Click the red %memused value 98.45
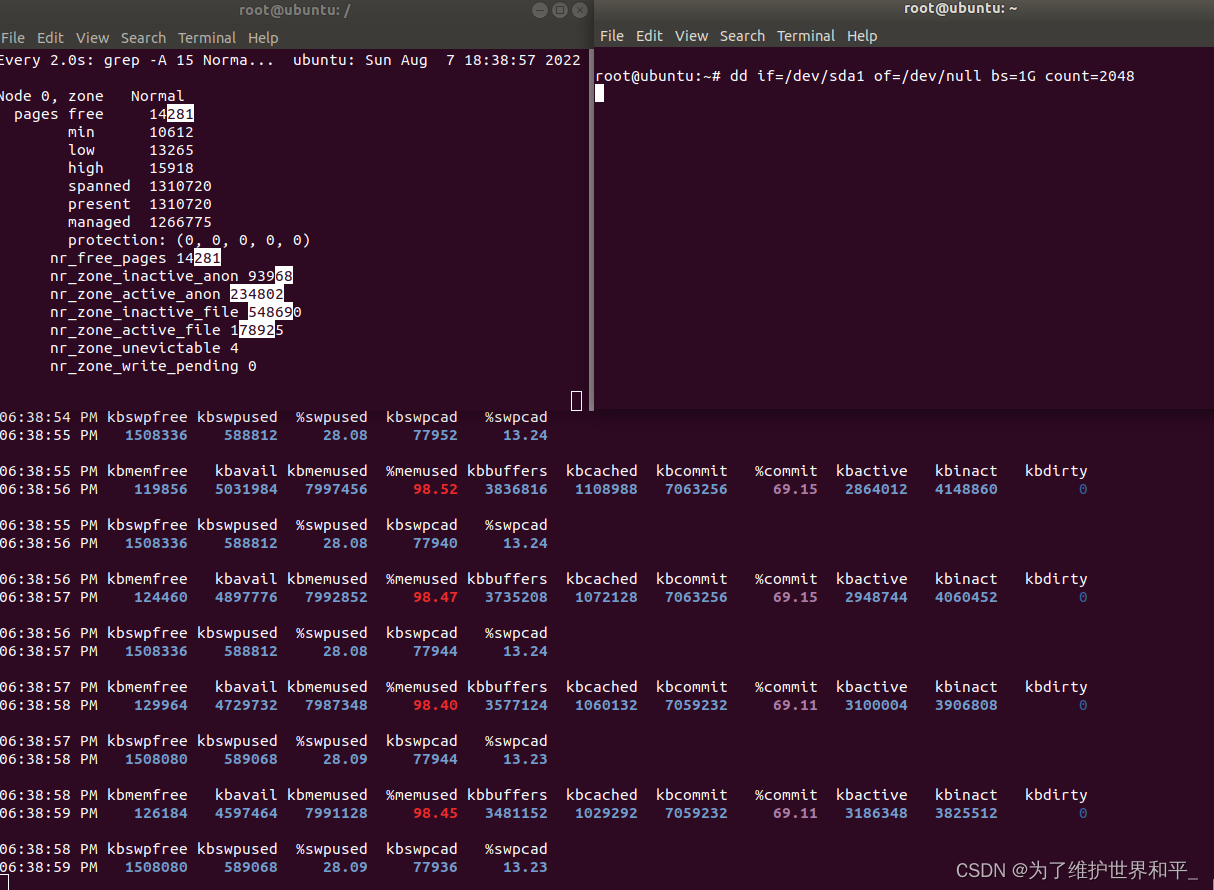Viewport: 1214px width, 890px height. pyautogui.click(x=435, y=813)
